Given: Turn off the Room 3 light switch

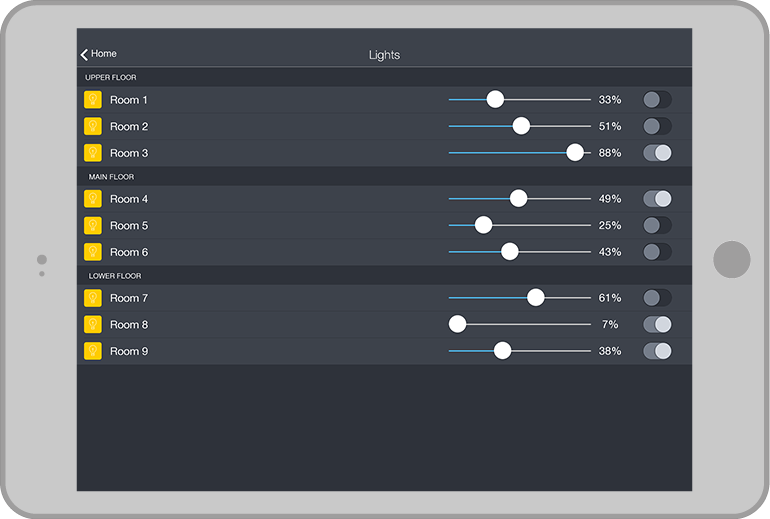Looking at the screenshot, I should (657, 153).
